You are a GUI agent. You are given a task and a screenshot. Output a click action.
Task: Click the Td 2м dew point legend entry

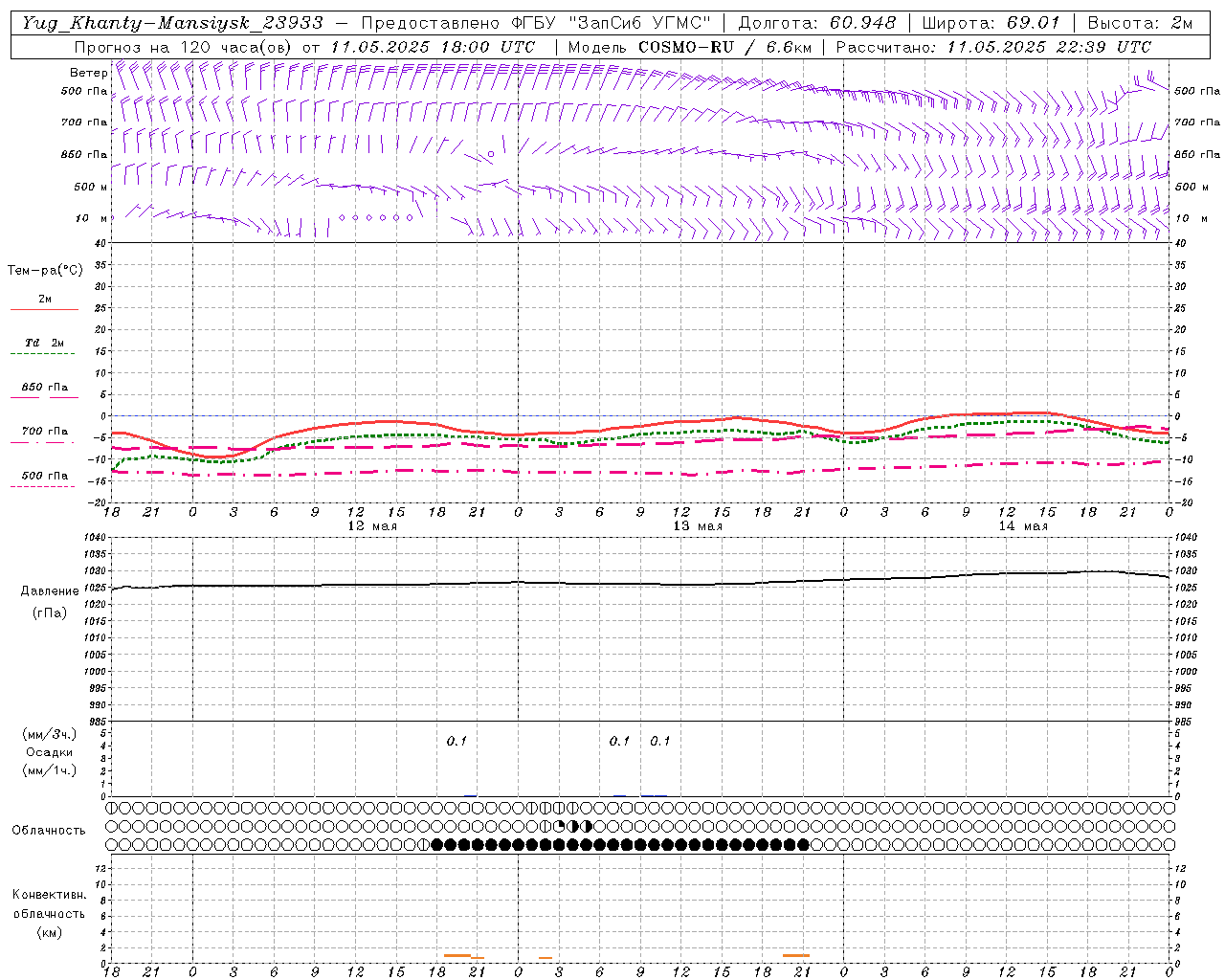(x=44, y=343)
